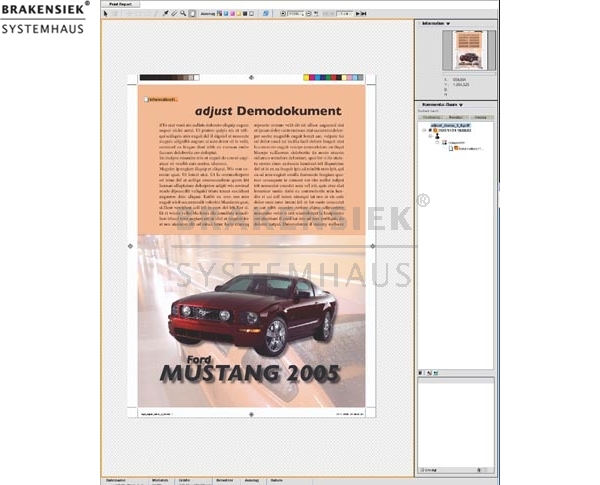Select the middle comment filter tab
The image size is (600, 485).
point(456,117)
